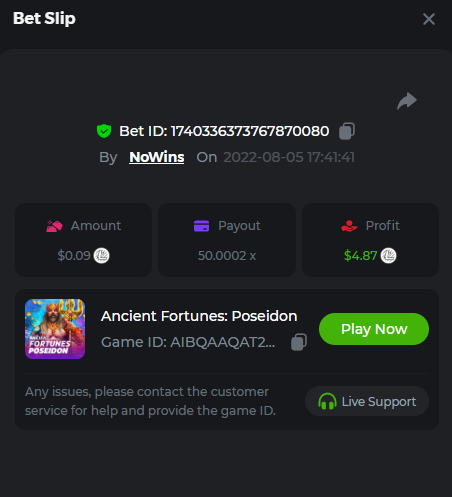452x497 pixels.
Task: Open Live Support chat
Action: [x=367, y=401]
